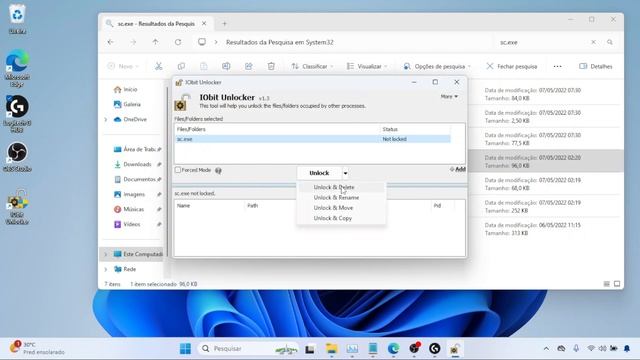The image size is (640, 360).
Task: Click the Explorer address bar path
Action: tap(280, 42)
